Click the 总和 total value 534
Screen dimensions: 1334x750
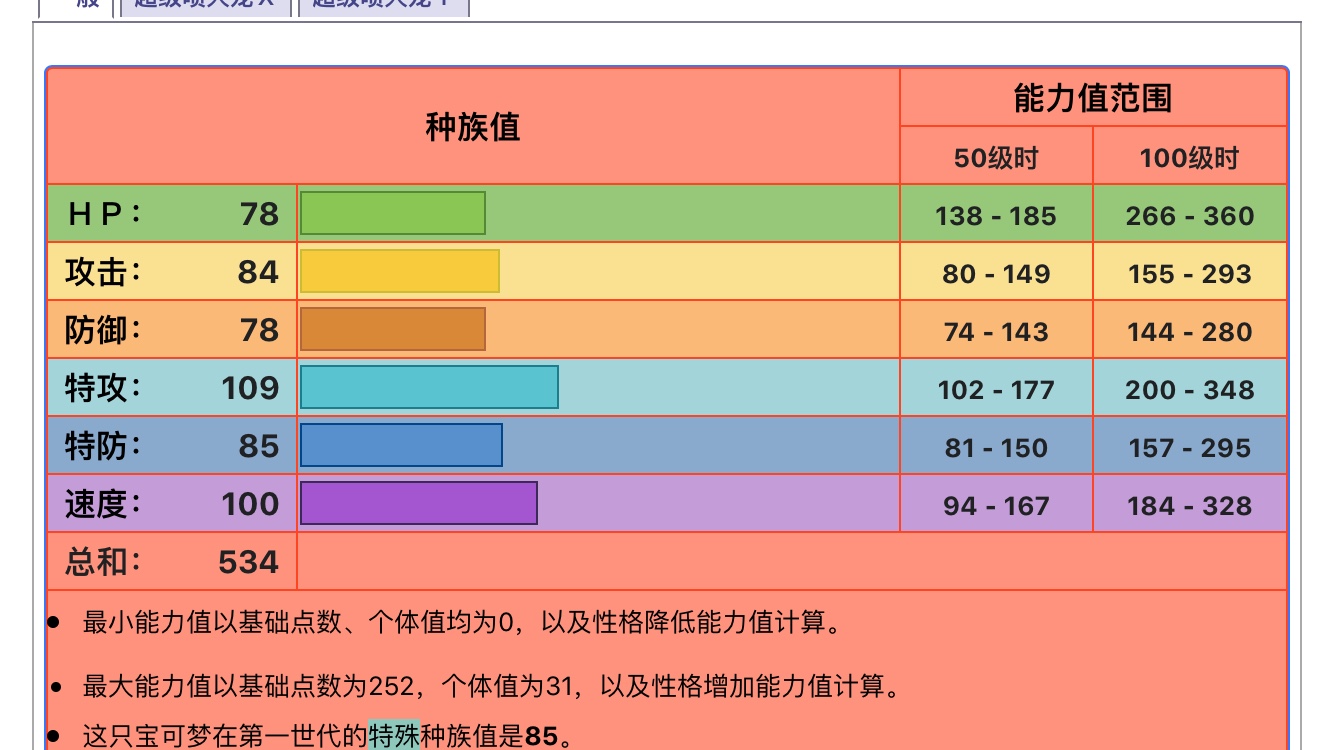click(249, 561)
